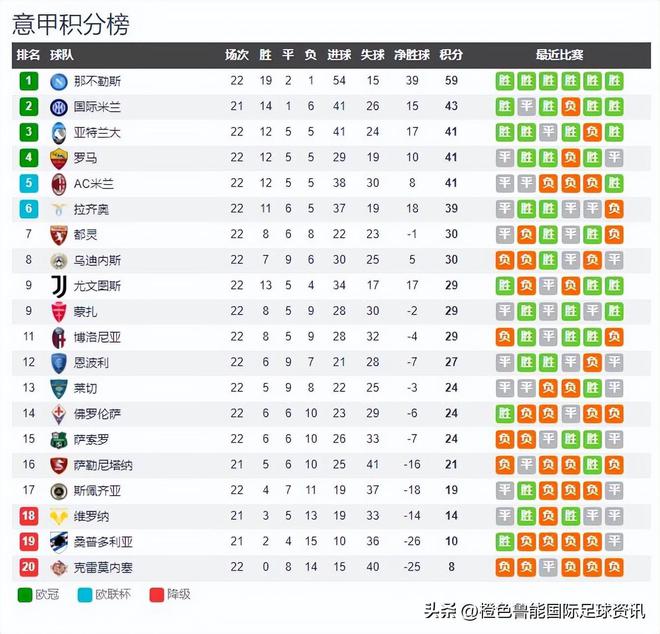The image size is (660, 634).
Task: Click the Lazio club crest icon
Action: (x=58, y=209)
